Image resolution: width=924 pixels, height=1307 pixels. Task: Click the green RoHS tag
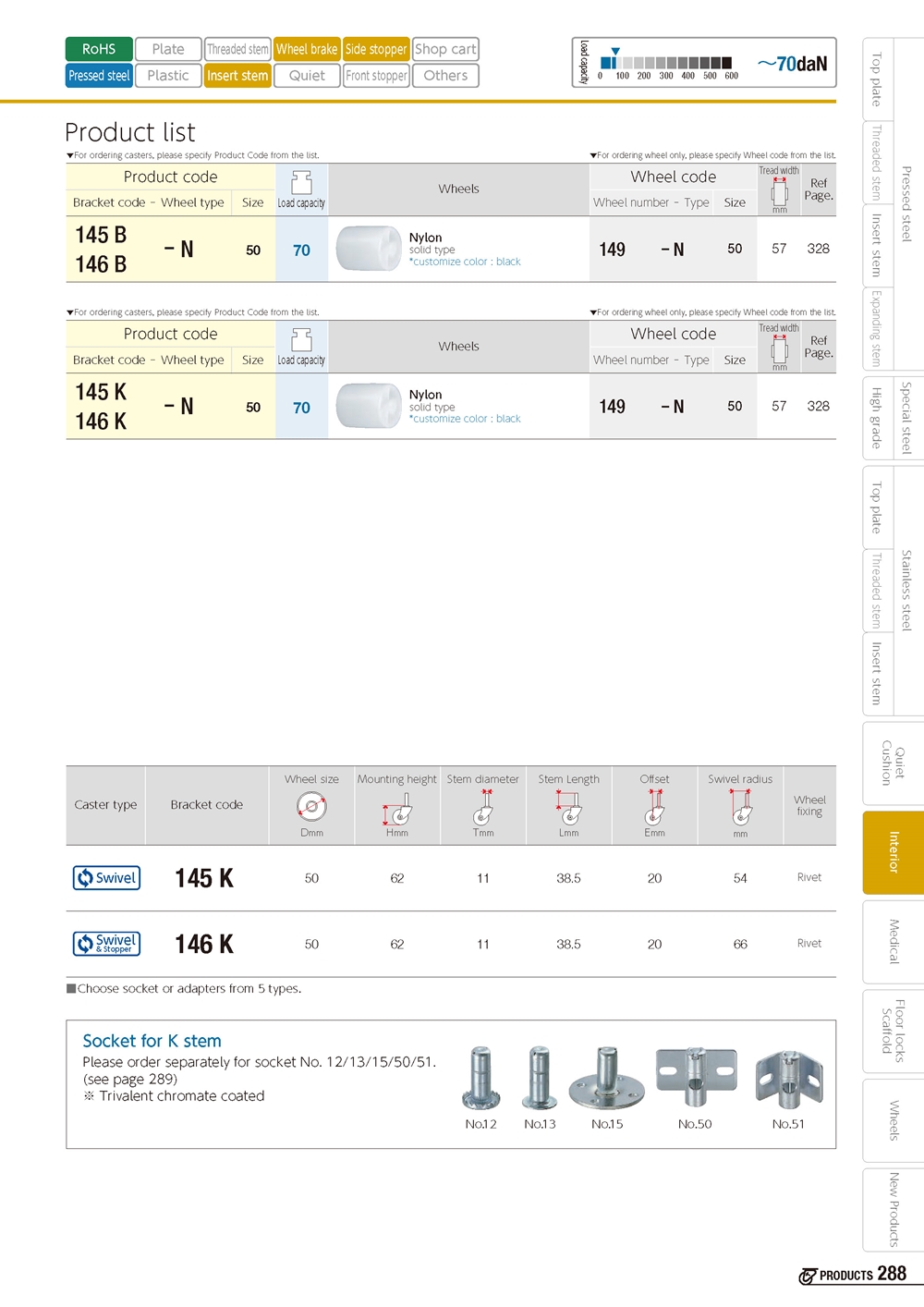pos(99,49)
